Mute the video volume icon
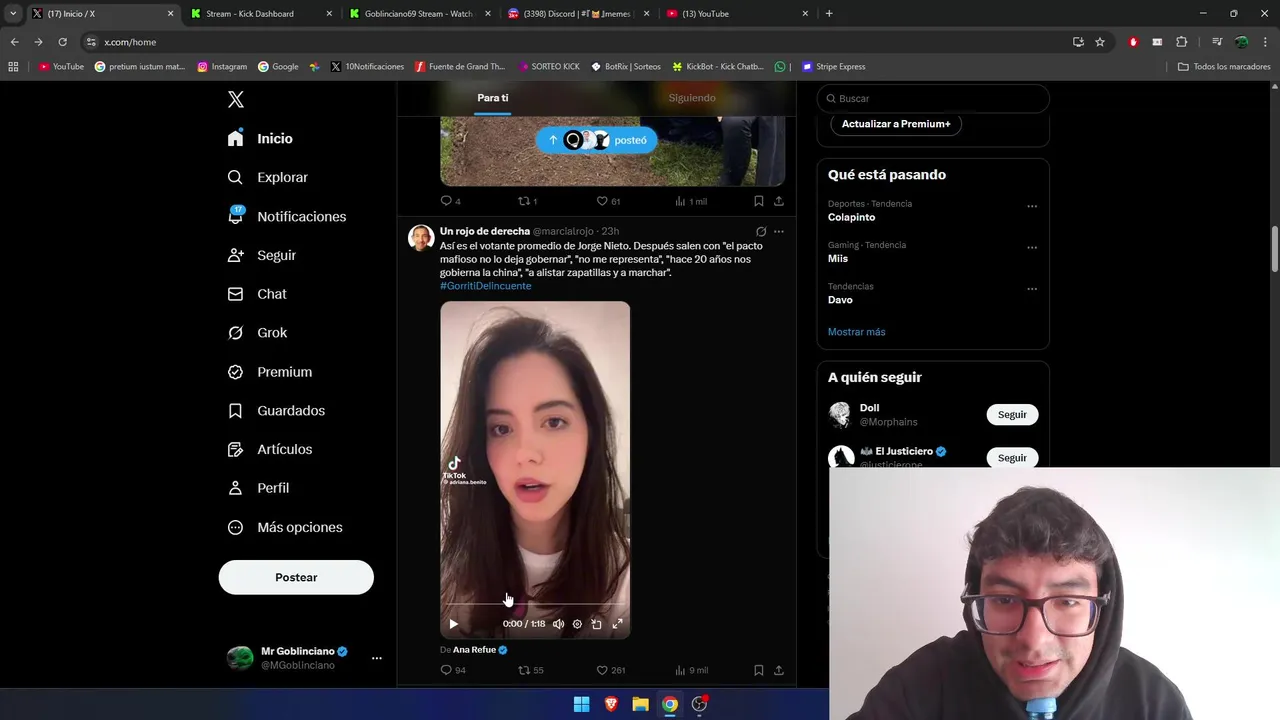The image size is (1280, 720). [558, 624]
